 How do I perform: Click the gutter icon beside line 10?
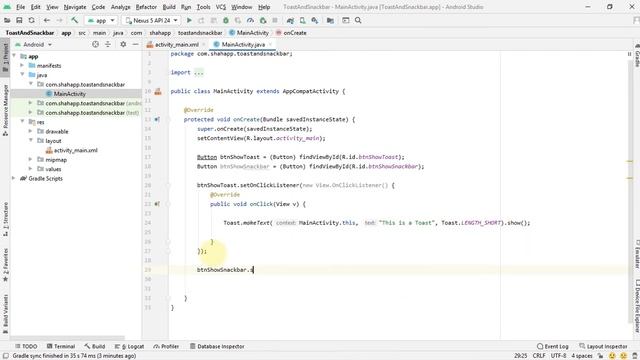(x=158, y=91)
